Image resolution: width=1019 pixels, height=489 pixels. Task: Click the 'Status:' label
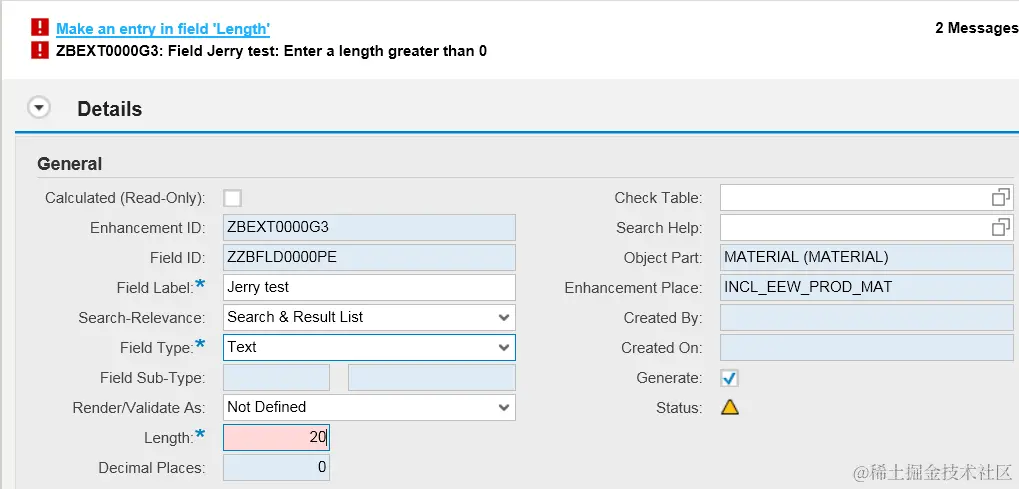click(x=679, y=408)
